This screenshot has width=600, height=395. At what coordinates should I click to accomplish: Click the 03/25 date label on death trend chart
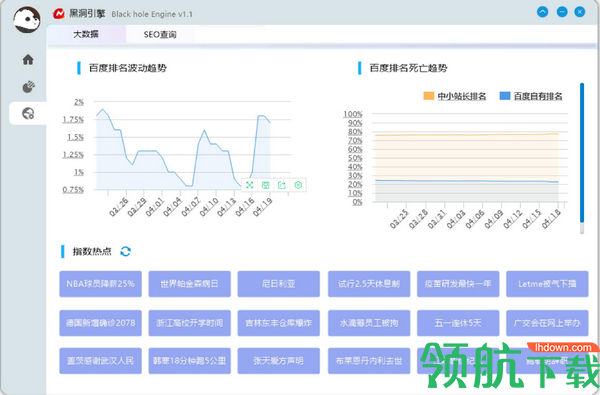coord(399,219)
